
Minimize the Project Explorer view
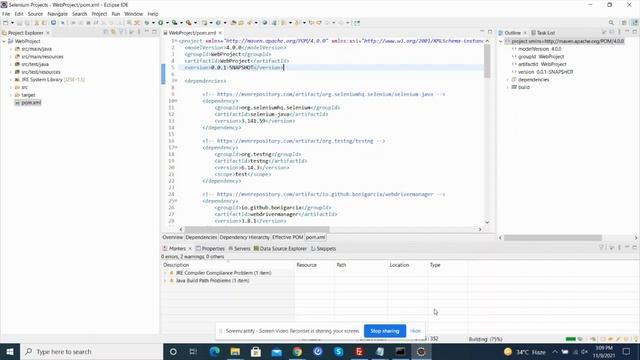click(147, 32)
